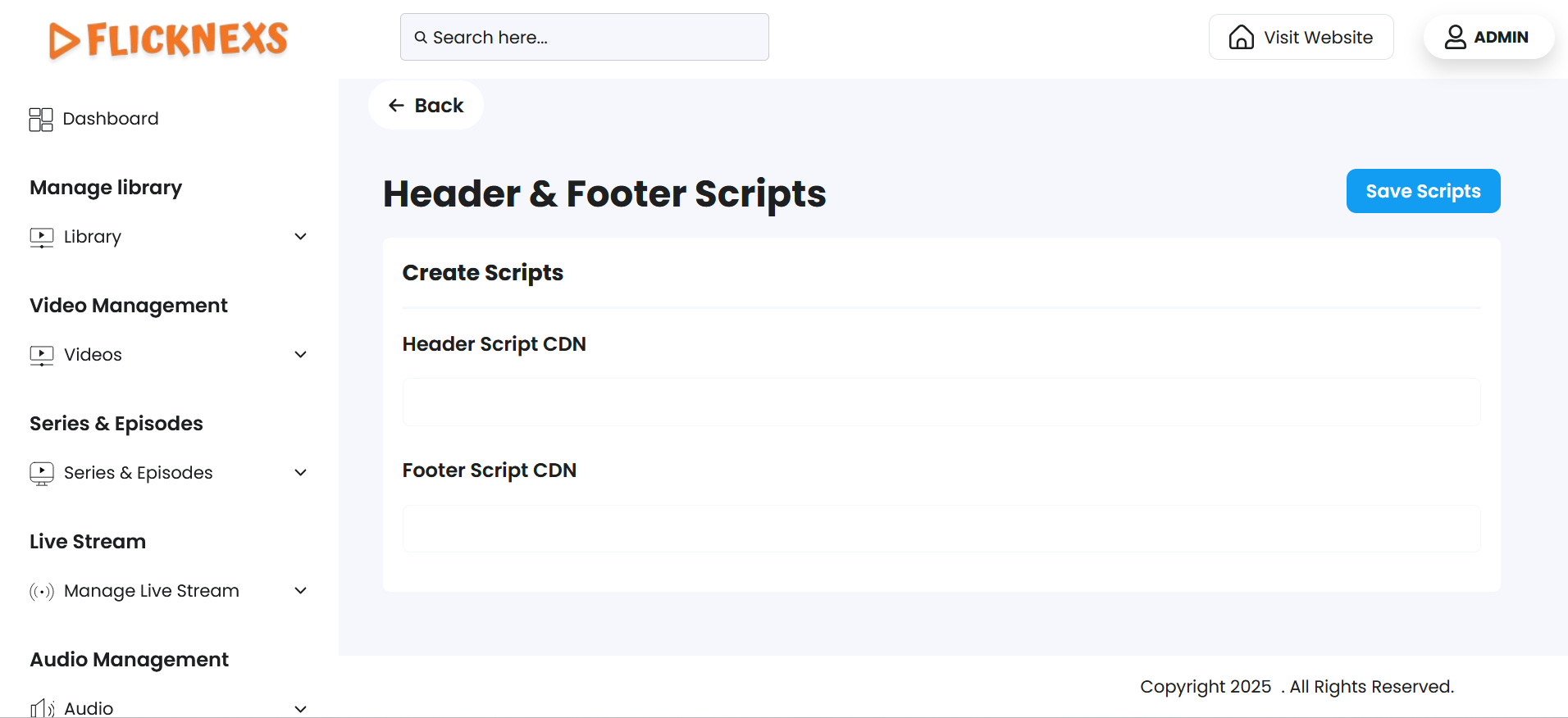Expand Manage Live Stream chevron
Viewport: 1568px width, 718px height.
301,591
